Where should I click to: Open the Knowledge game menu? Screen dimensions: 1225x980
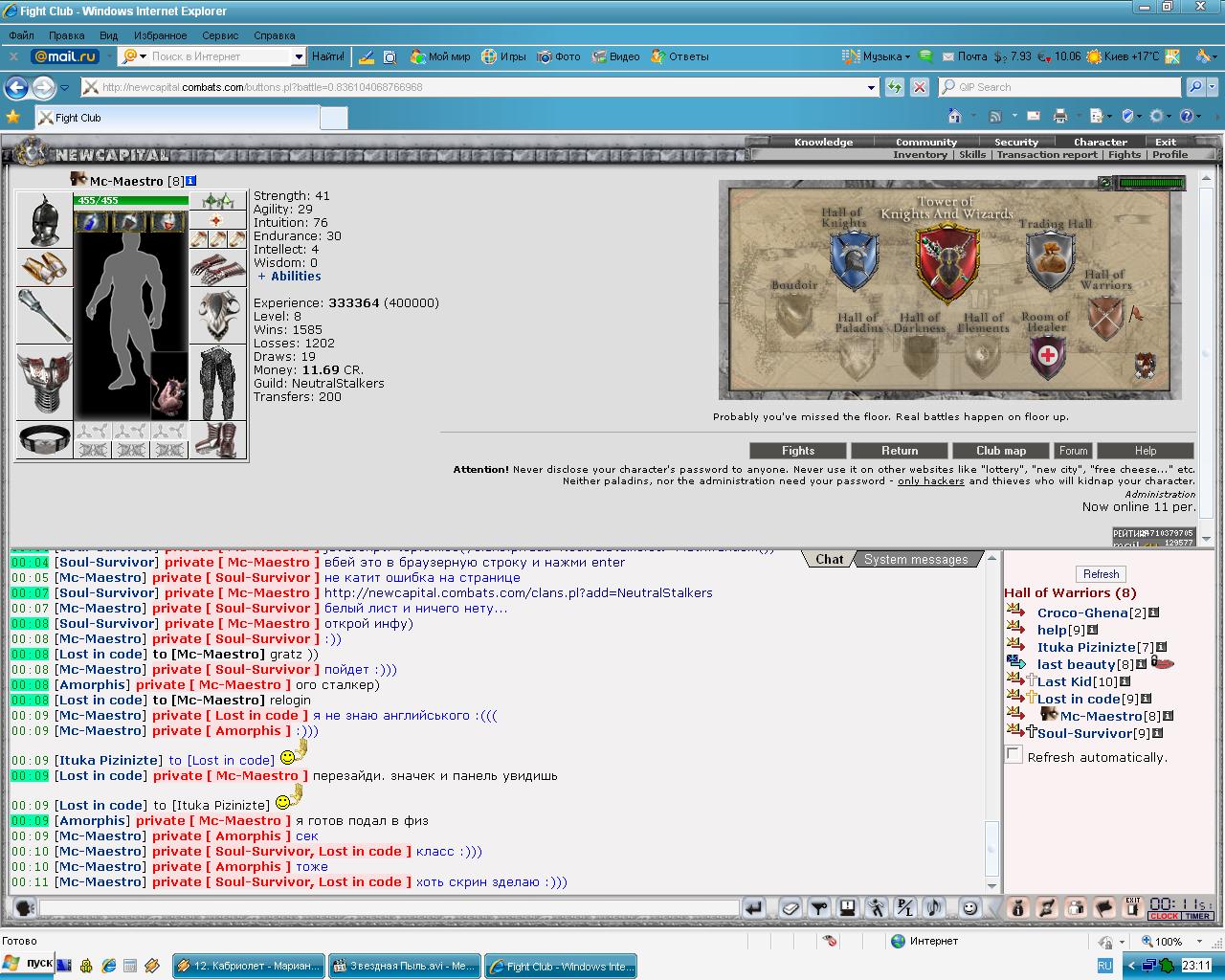click(x=823, y=142)
